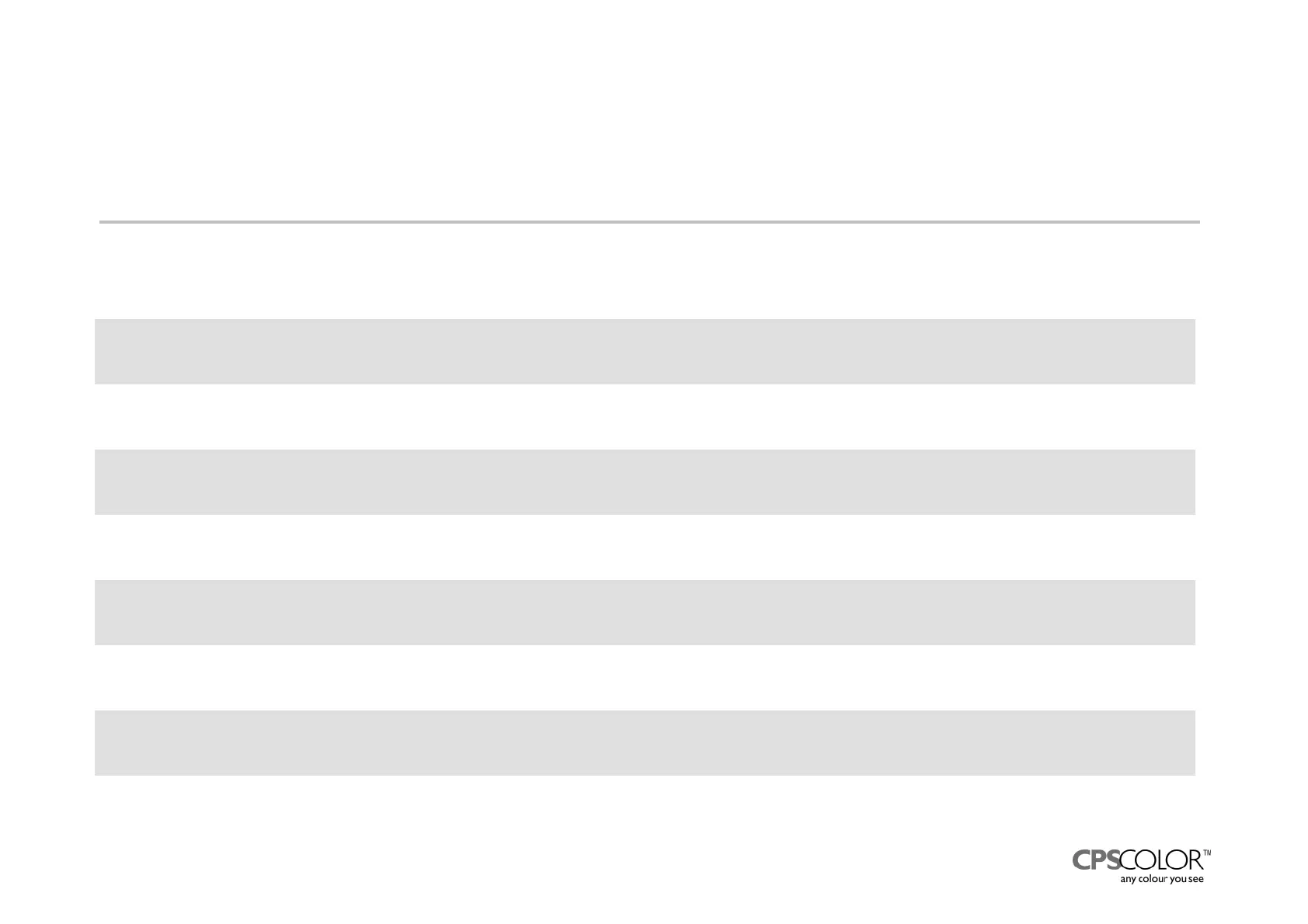Image resolution: width=1308 pixels, height=924 pixels.
Task: Click the TM trademark symbol beside the logo
Action: [1207, 853]
